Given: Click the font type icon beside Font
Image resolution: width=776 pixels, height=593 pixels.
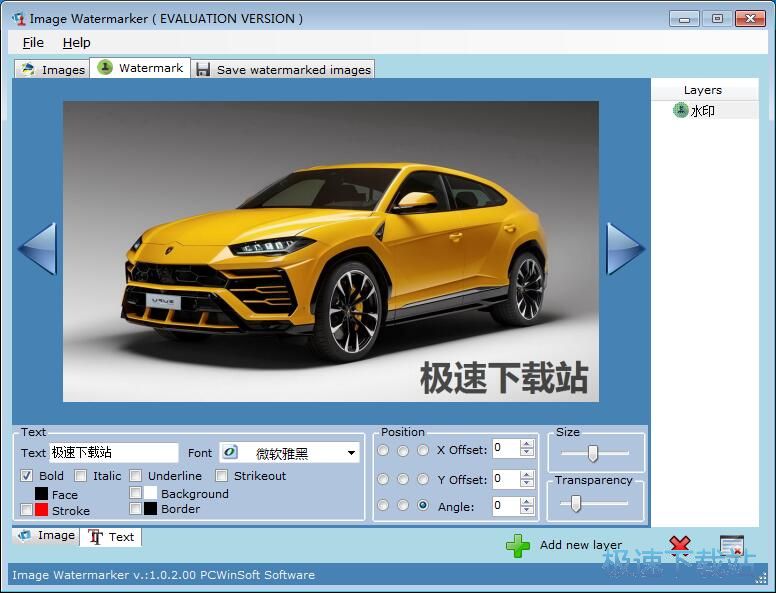Looking at the screenshot, I should (229, 453).
